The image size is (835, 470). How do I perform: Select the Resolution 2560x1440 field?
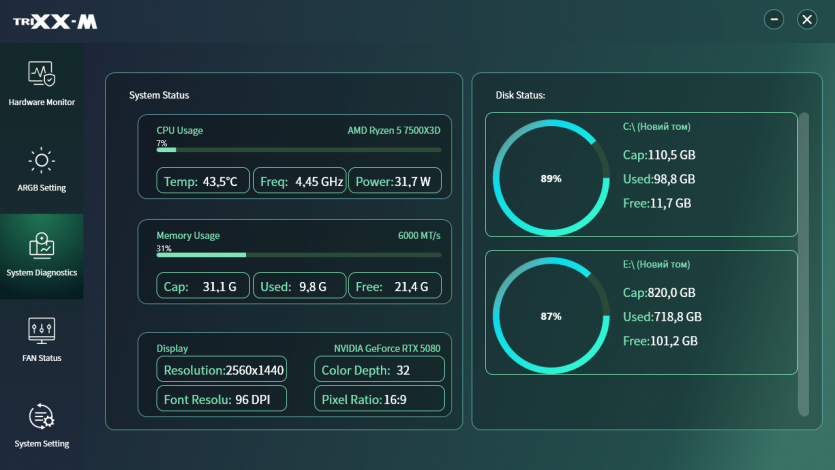pyautogui.click(x=221, y=370)
